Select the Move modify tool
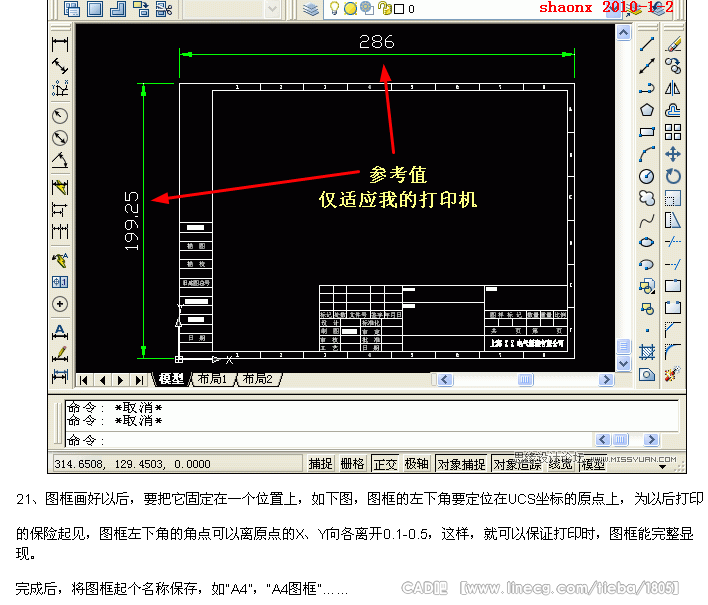This screenshot has height=605, width=708. [x=673, y=154]
